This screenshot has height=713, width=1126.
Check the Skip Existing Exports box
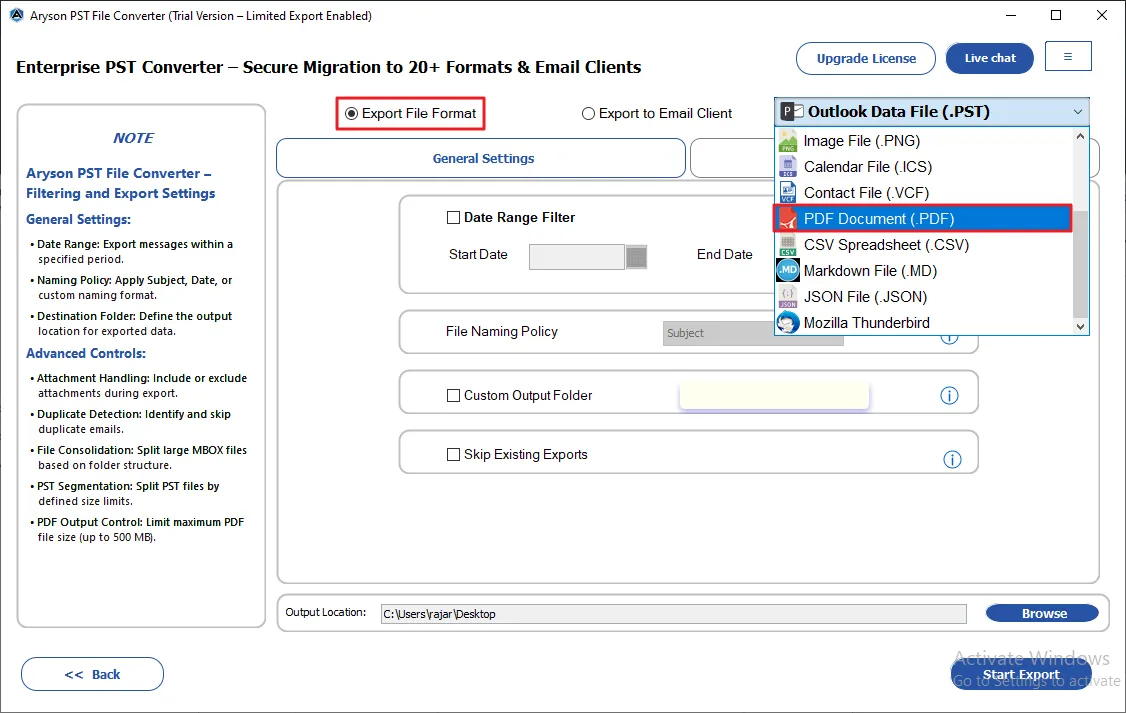[453, 455]
